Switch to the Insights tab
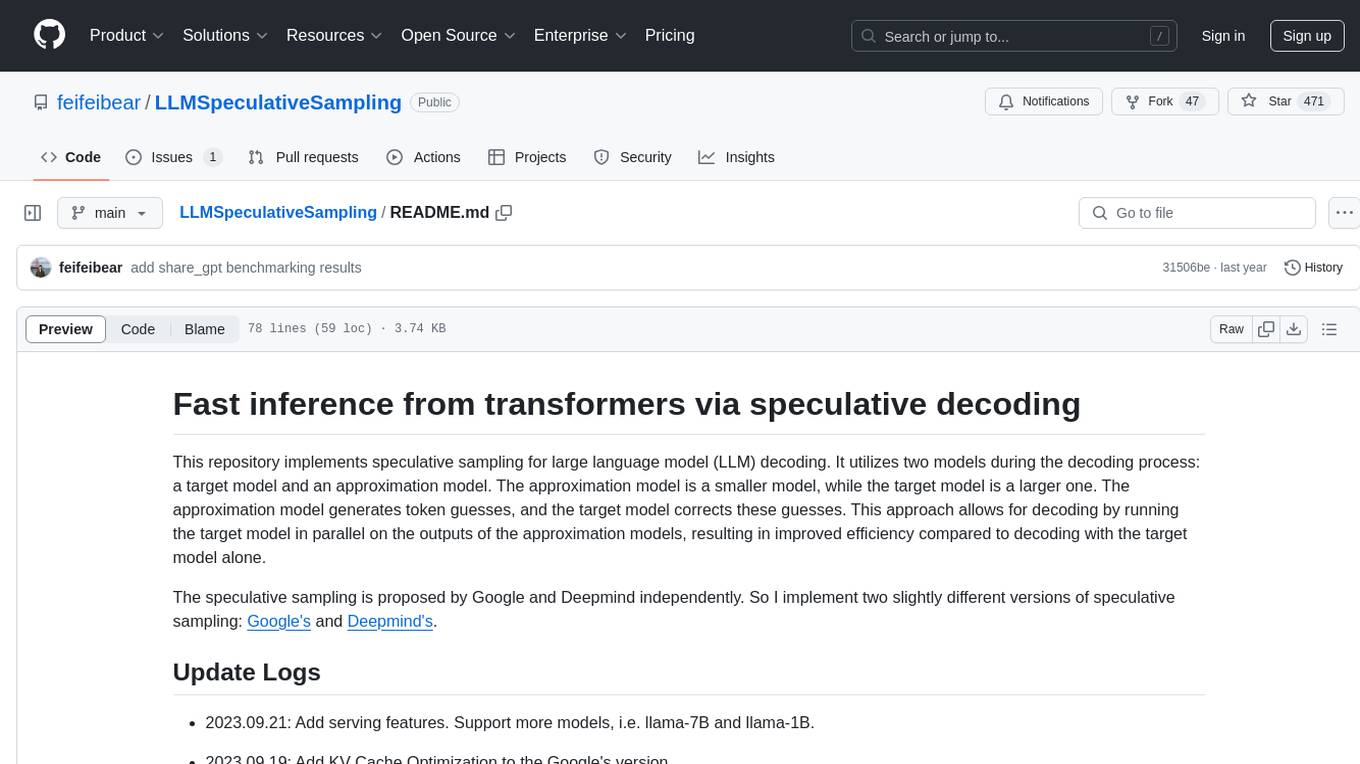 [736, 157]
